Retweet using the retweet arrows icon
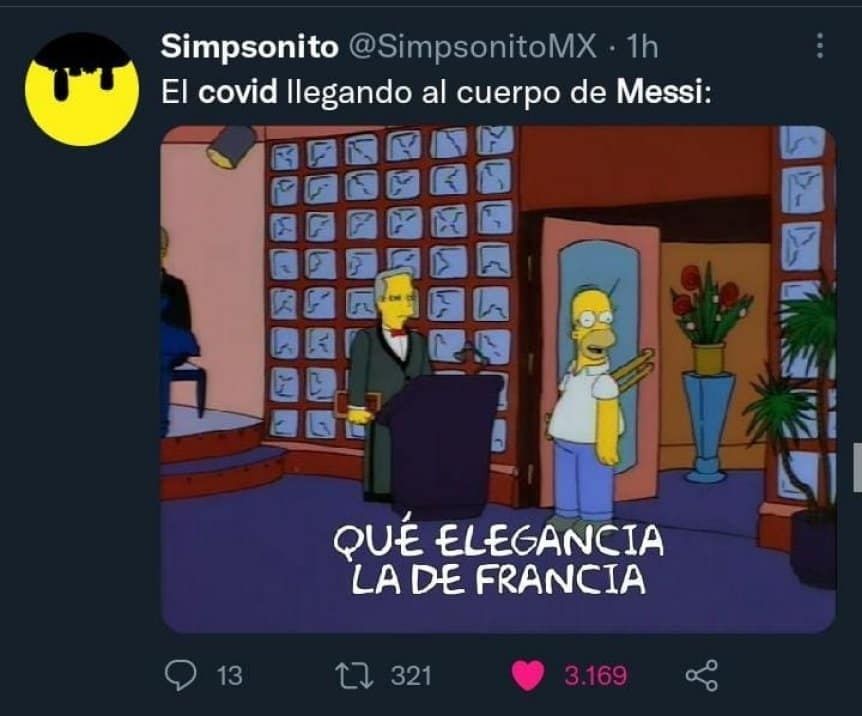862x716 pixels. [x=355, y=676]
